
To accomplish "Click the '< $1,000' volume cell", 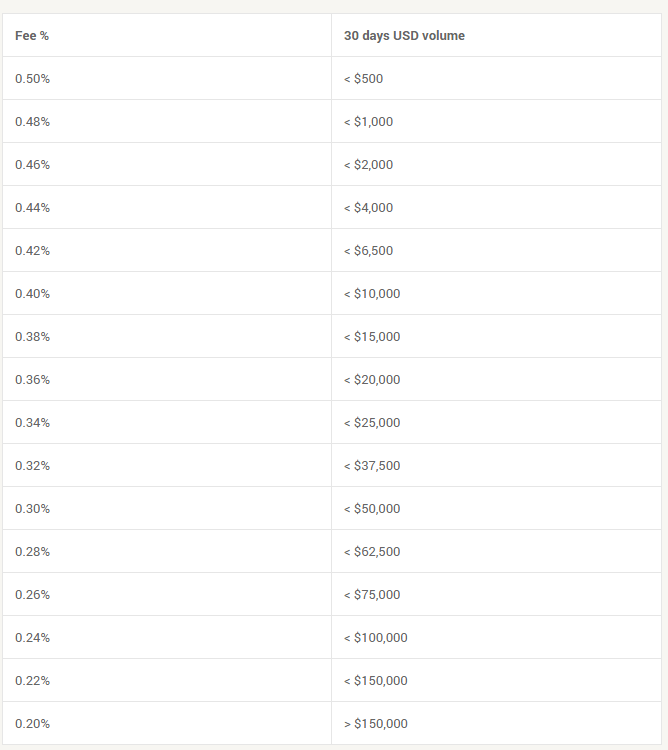I will point(496,121).
